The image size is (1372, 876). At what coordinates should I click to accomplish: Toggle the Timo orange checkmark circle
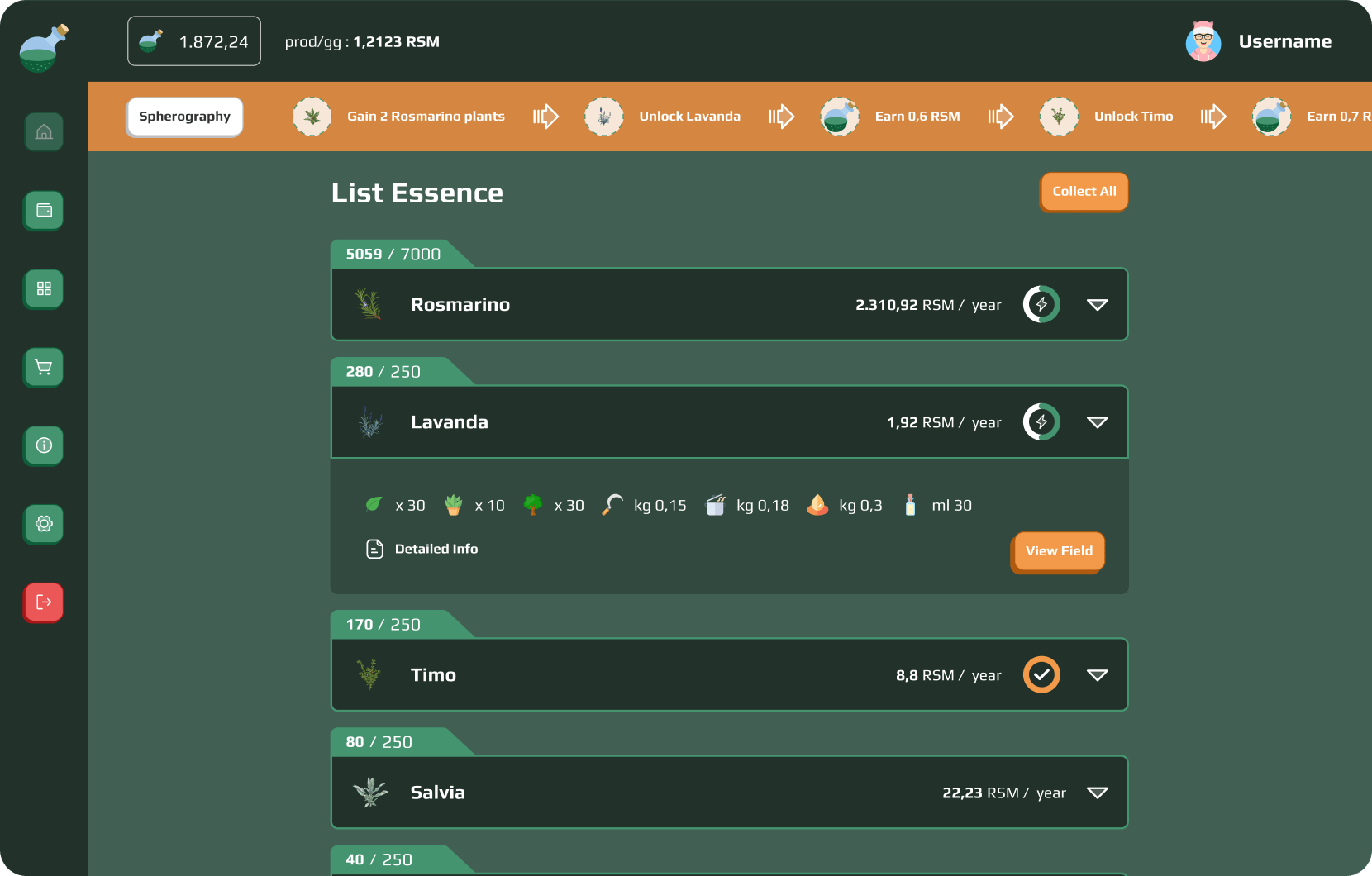[1041, 674]
